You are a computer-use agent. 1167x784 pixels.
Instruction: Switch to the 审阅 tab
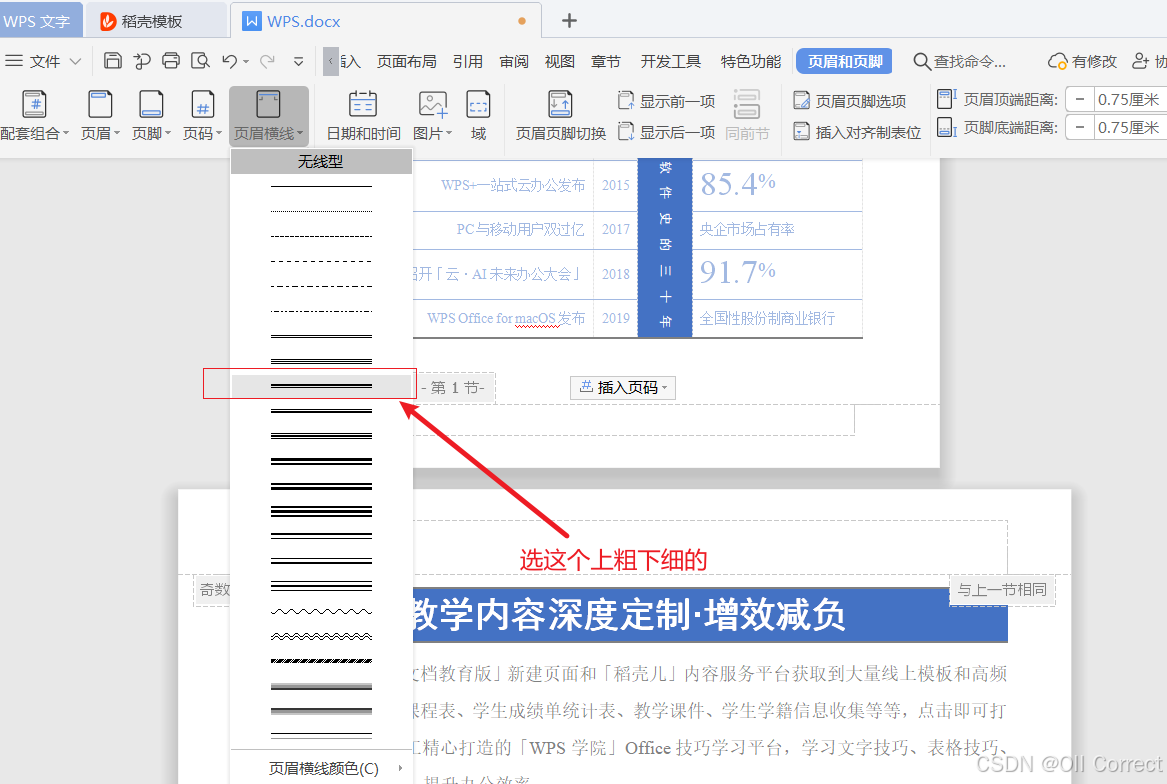[514, 61]
